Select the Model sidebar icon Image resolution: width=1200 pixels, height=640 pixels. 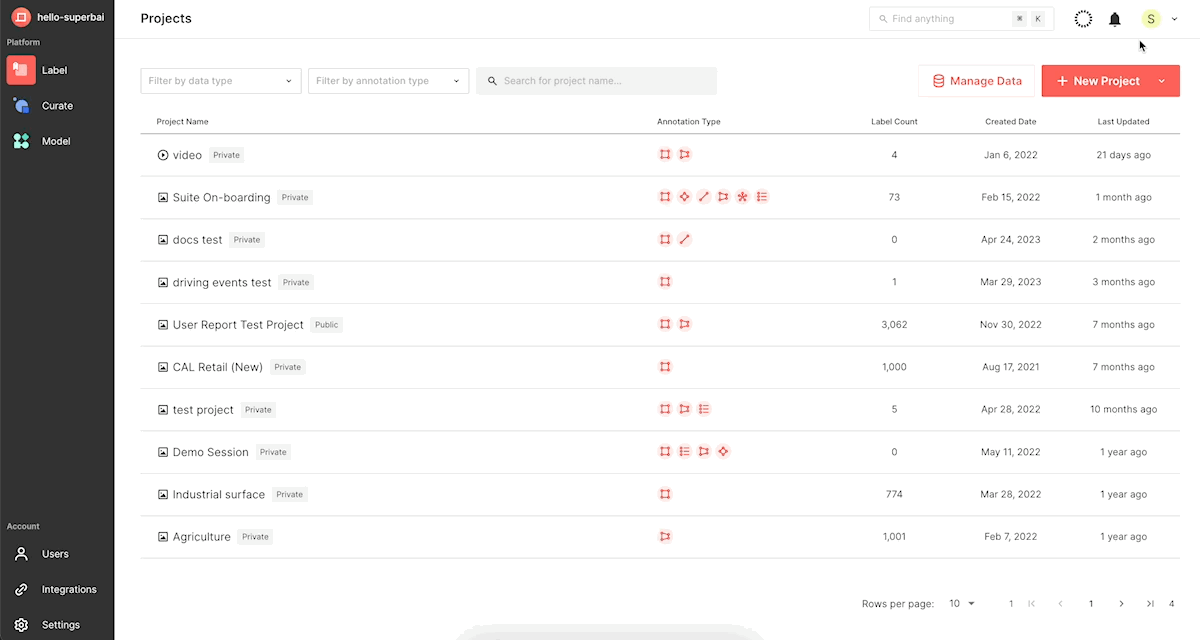(x=21, y=141)
